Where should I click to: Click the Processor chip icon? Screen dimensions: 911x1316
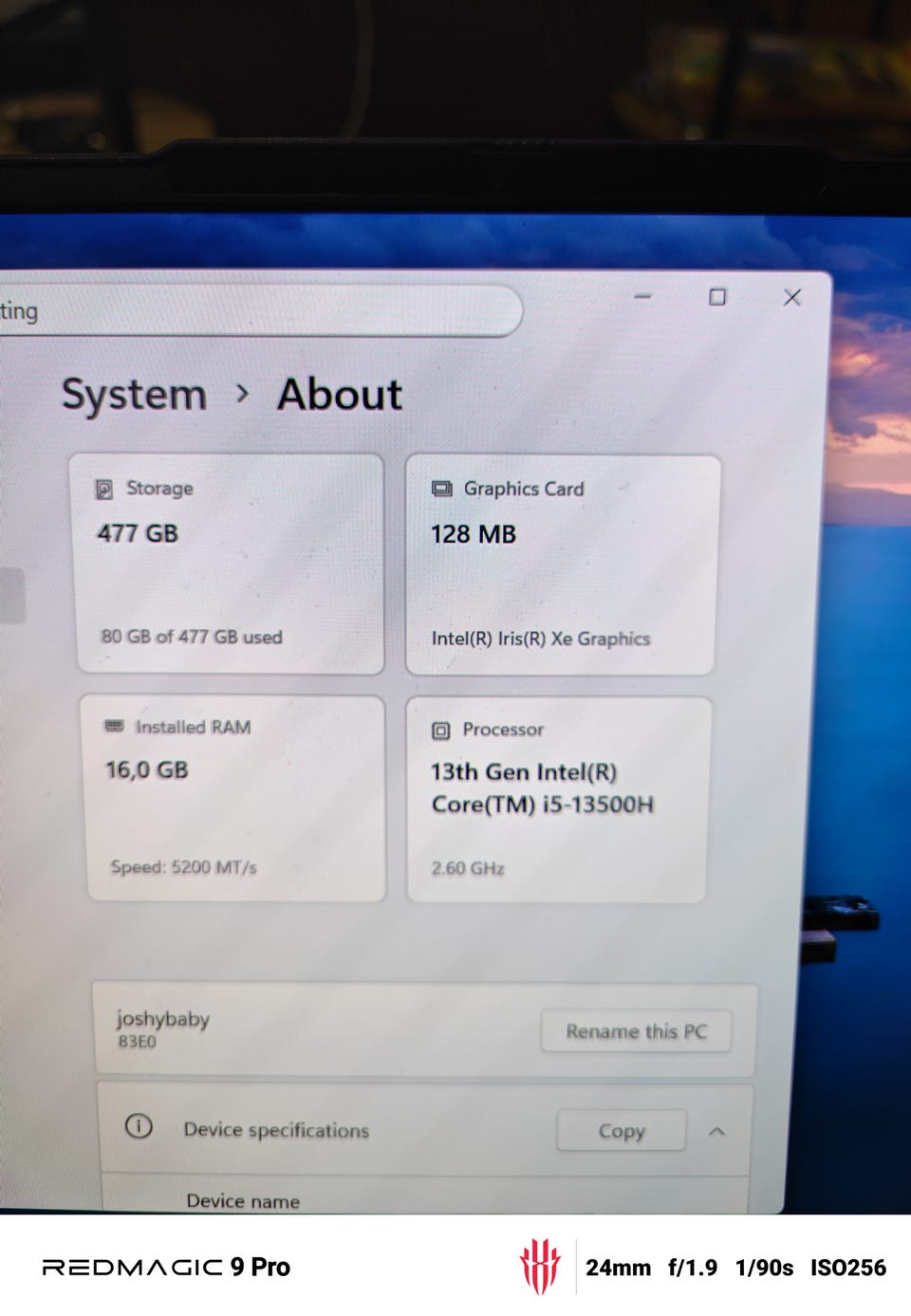pos(441,730)
